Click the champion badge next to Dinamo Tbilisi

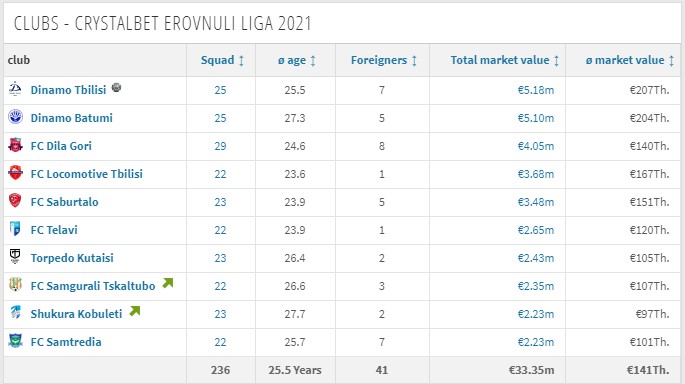click(116, 87)
